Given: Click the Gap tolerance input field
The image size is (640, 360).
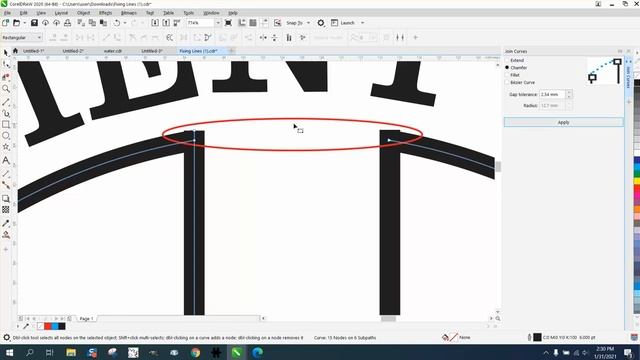Looking at the screenshot, I should [552, 94].
